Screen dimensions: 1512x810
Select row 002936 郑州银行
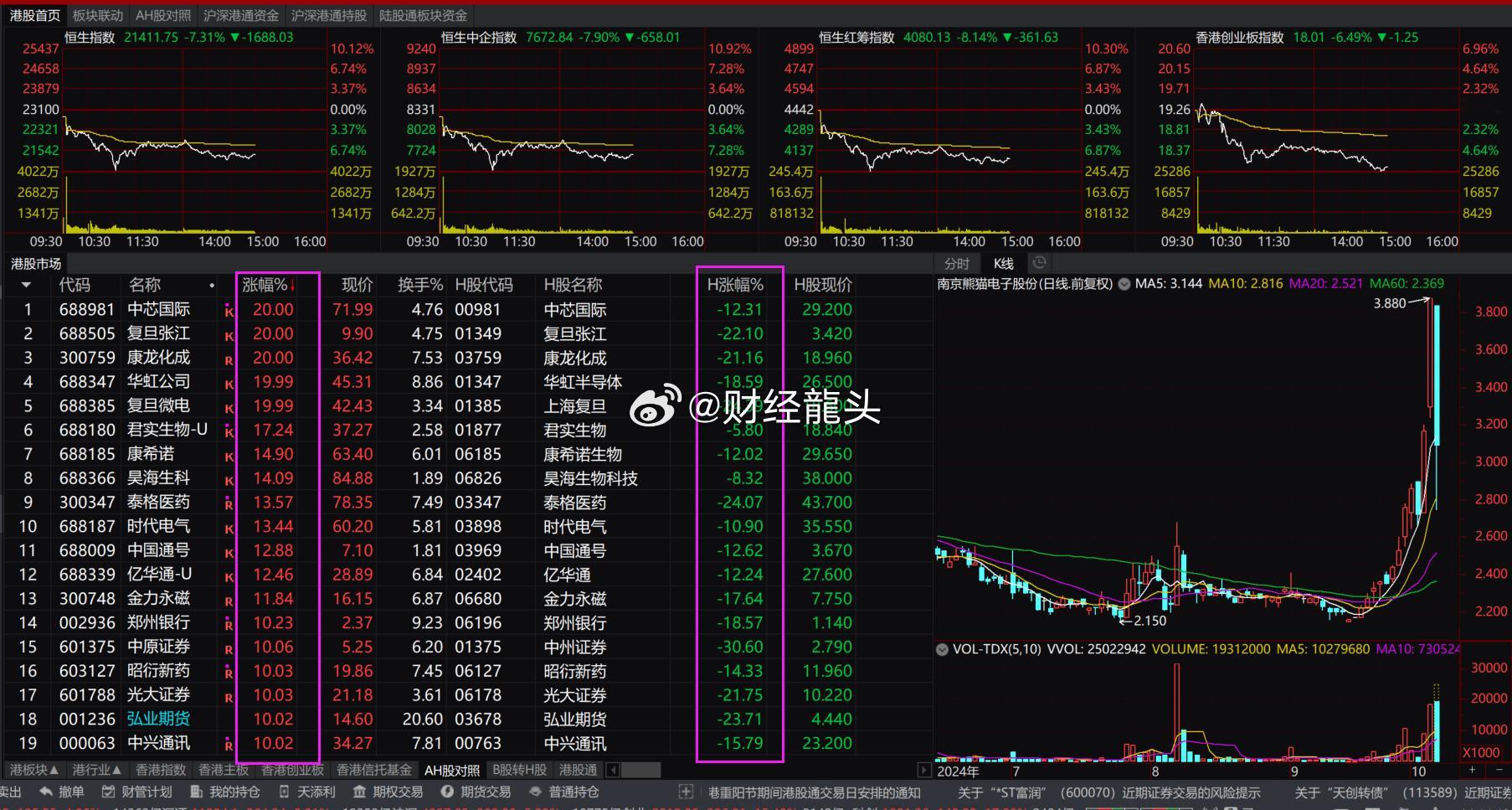469,623
